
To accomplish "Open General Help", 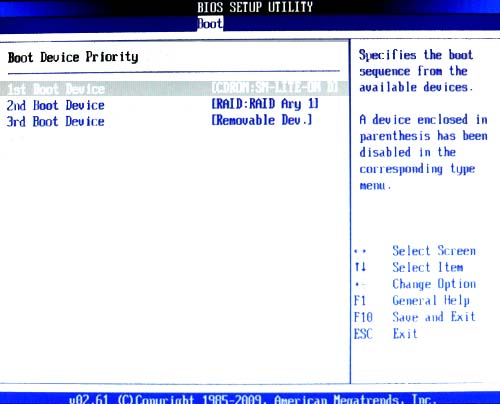I will 431,301.
